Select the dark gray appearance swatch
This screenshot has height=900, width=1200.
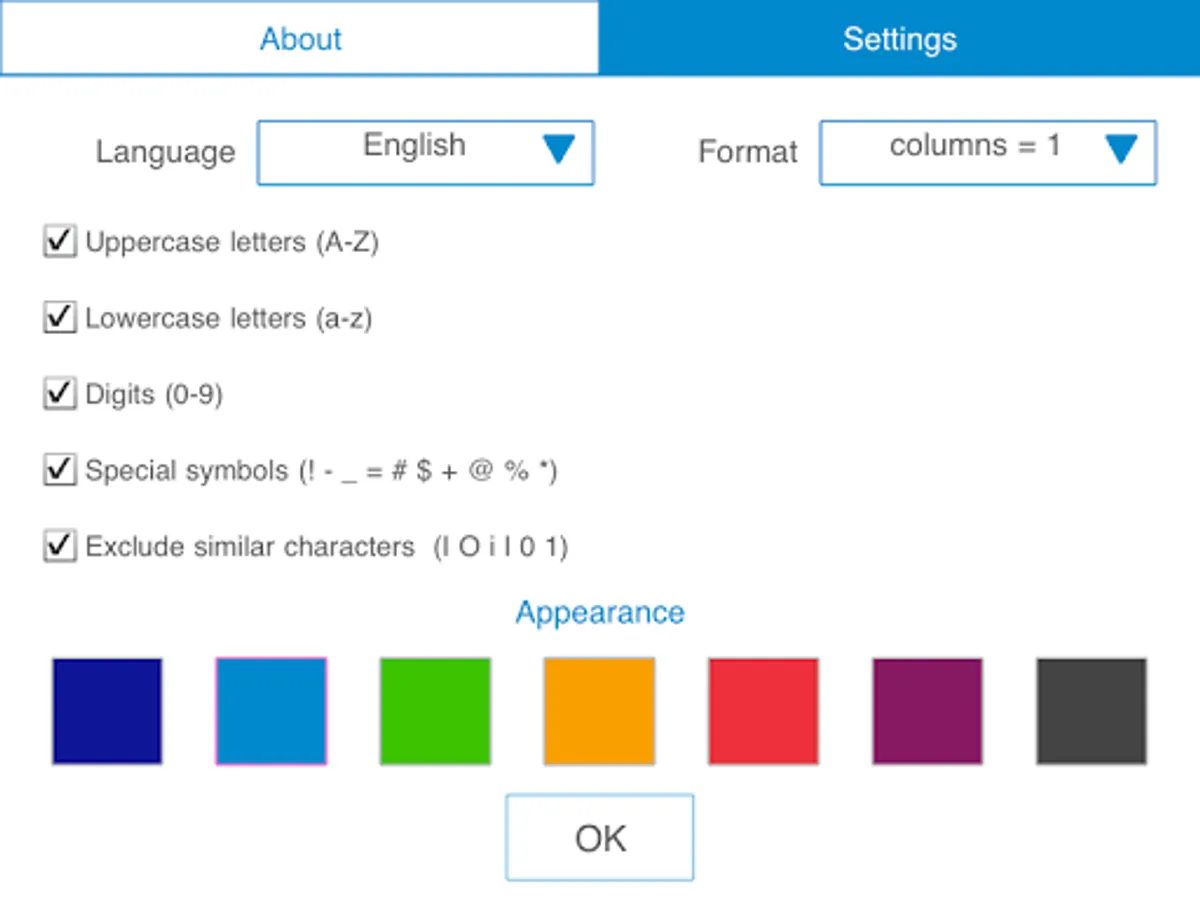click(1091, 711)
